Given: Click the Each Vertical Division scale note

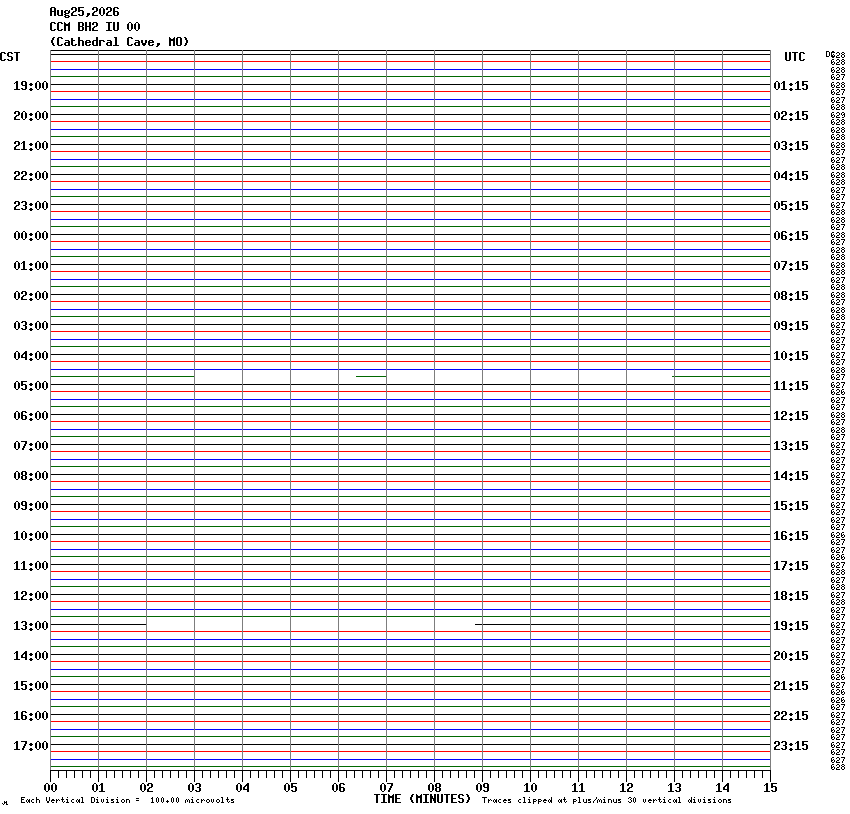Looking at the screenshot, I should coord(127,800).
